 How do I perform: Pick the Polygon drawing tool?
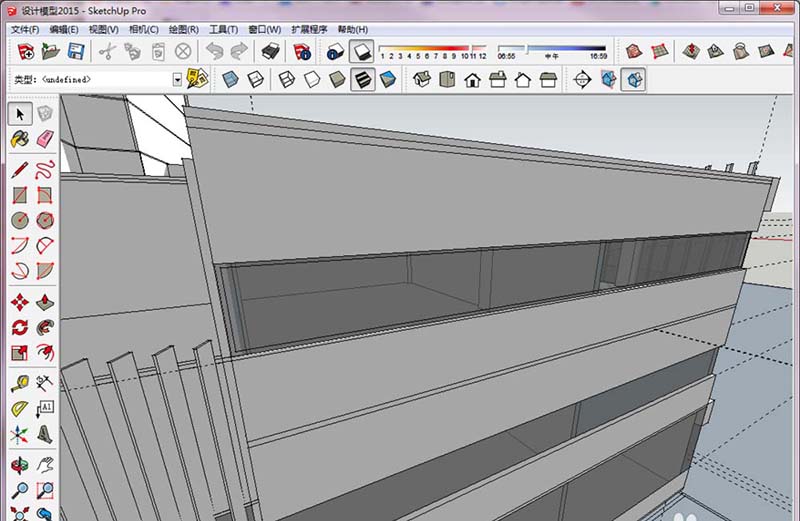pyautogui.click(x=45, y=220)
